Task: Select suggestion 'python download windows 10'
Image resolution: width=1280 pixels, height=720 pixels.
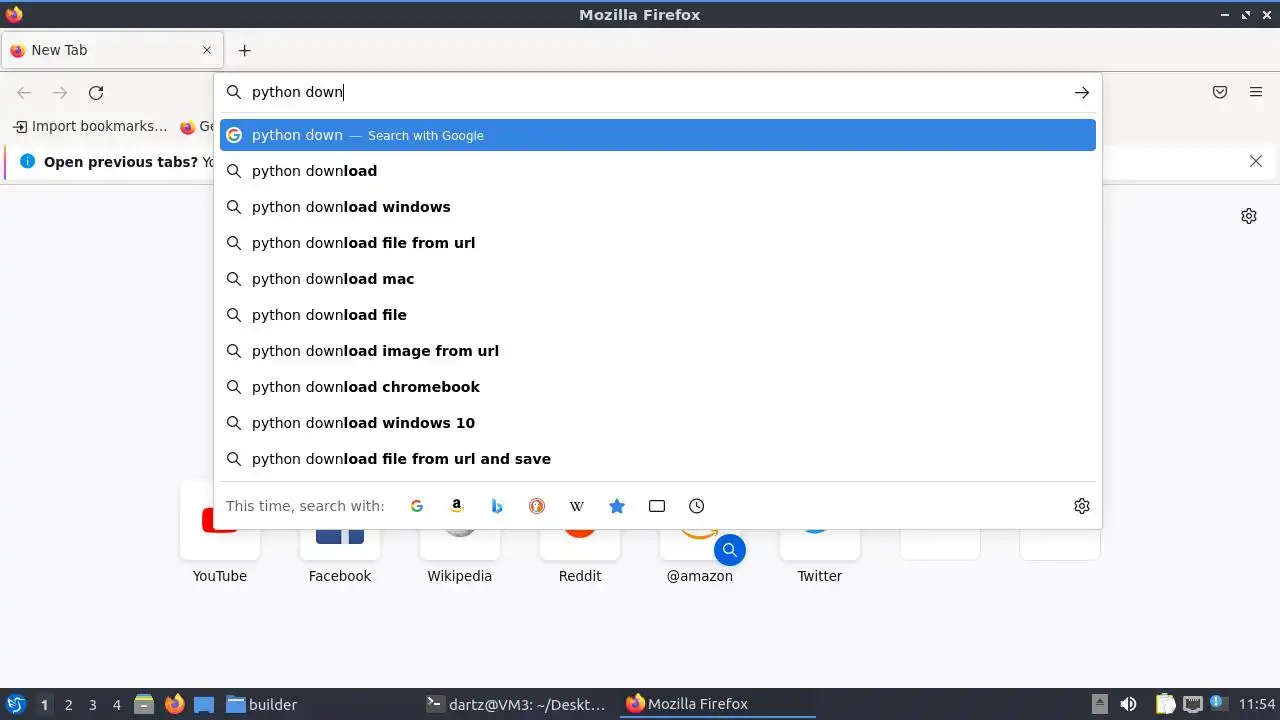Action: pyautogui.click(x=658, y=423)
